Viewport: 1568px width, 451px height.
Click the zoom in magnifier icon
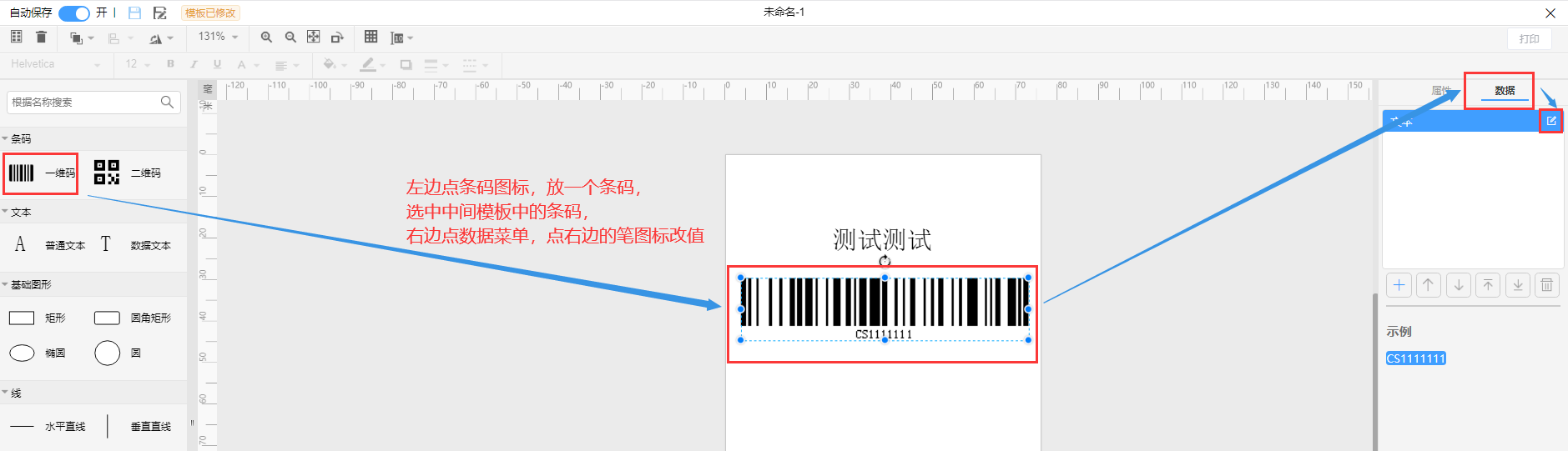pyautogui.click(x=266, y=38)
